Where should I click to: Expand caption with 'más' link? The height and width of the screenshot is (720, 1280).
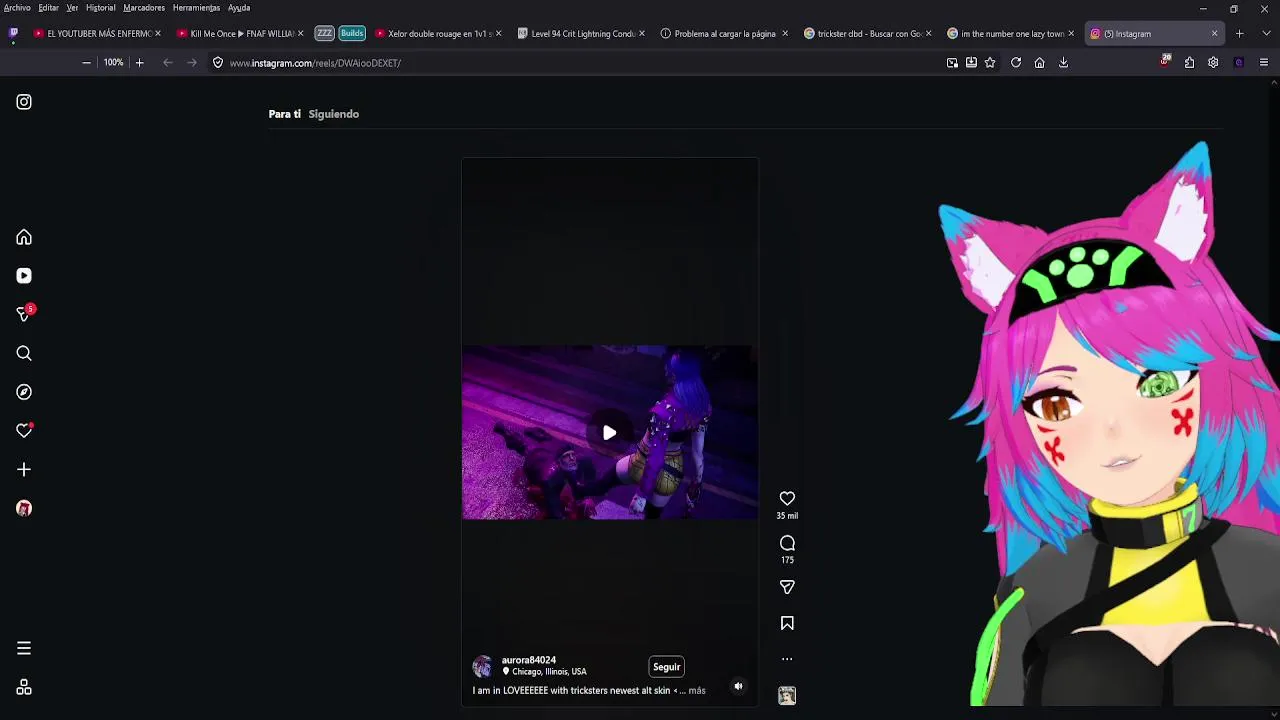pyautogui.click(x=697, y=691)
